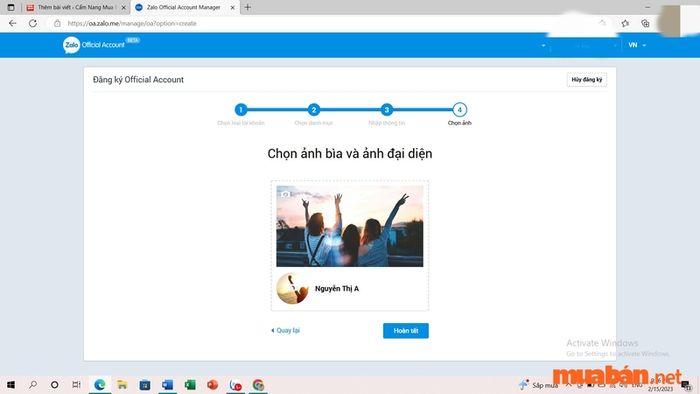Viewport: 700px width, 394px height.
Task: Open Microsoft Store from the taskbar
Action: [x=145, y=384]
